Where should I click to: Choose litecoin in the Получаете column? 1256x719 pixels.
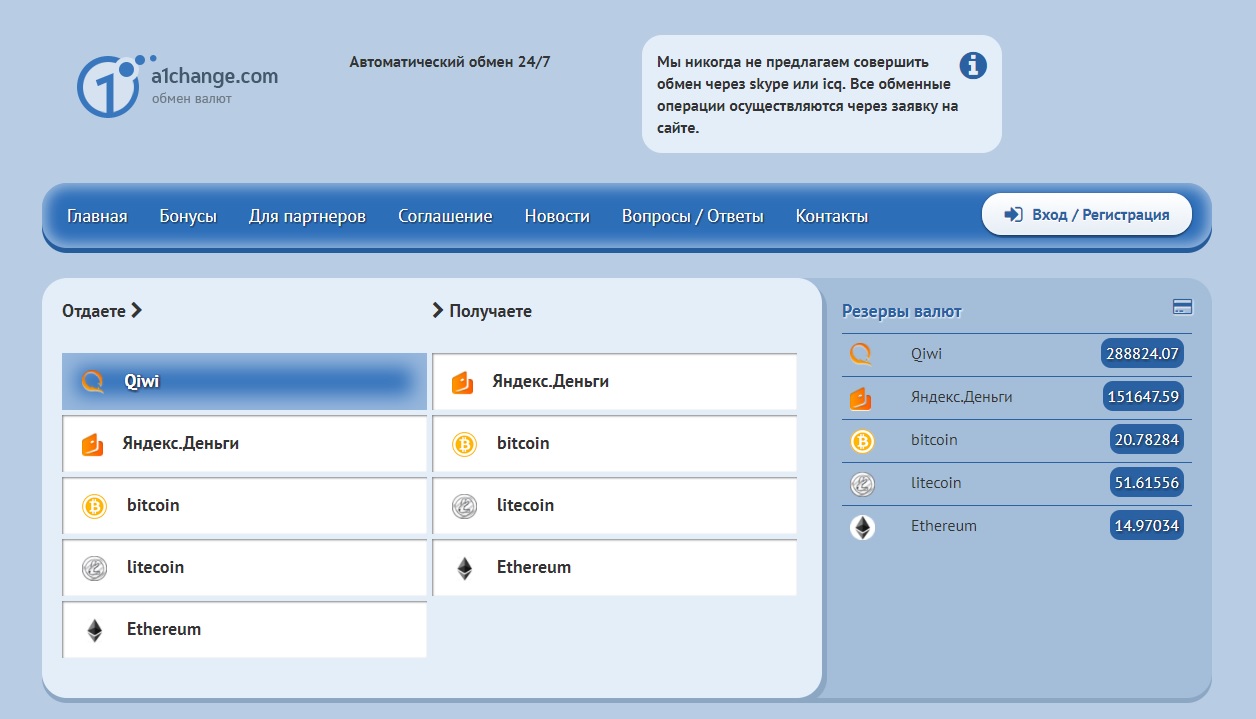pyautogui.click(x=614, y=506)
